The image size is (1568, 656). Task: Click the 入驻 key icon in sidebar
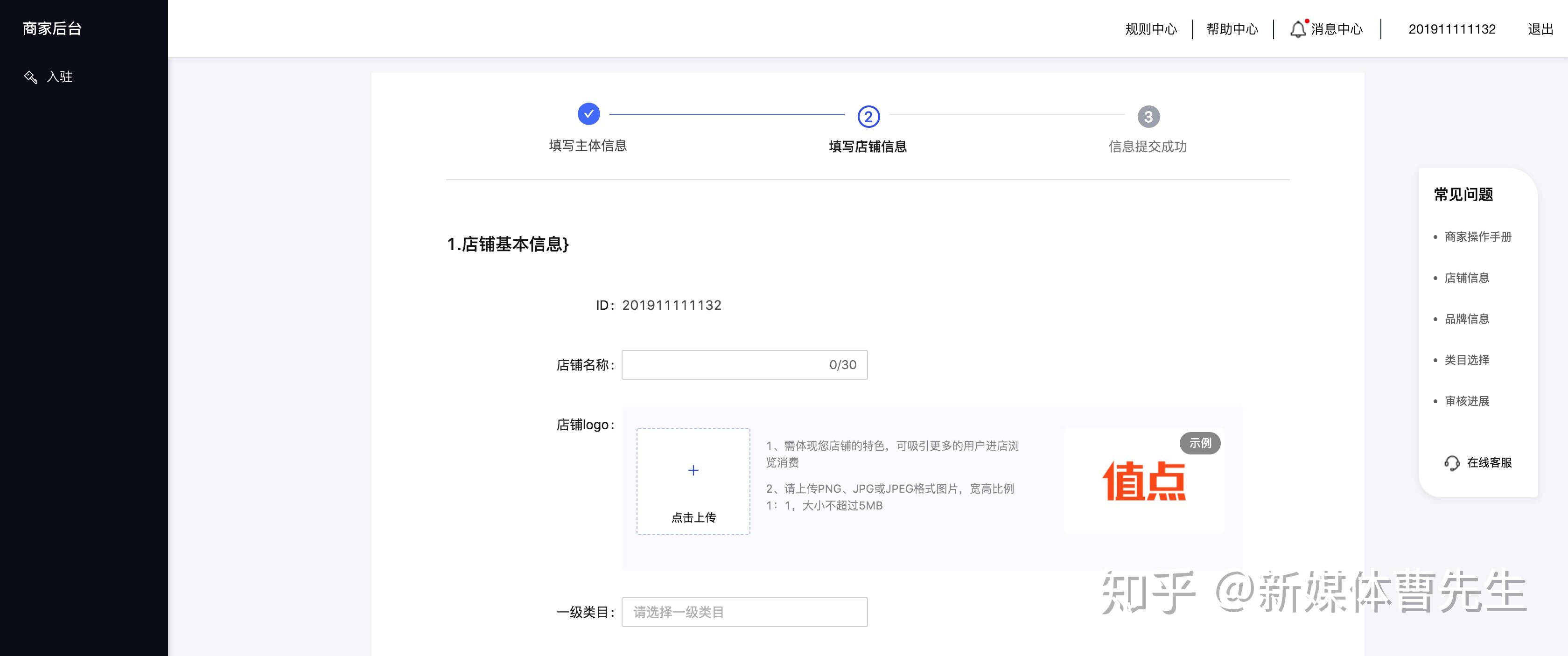(x=30, y=77)
